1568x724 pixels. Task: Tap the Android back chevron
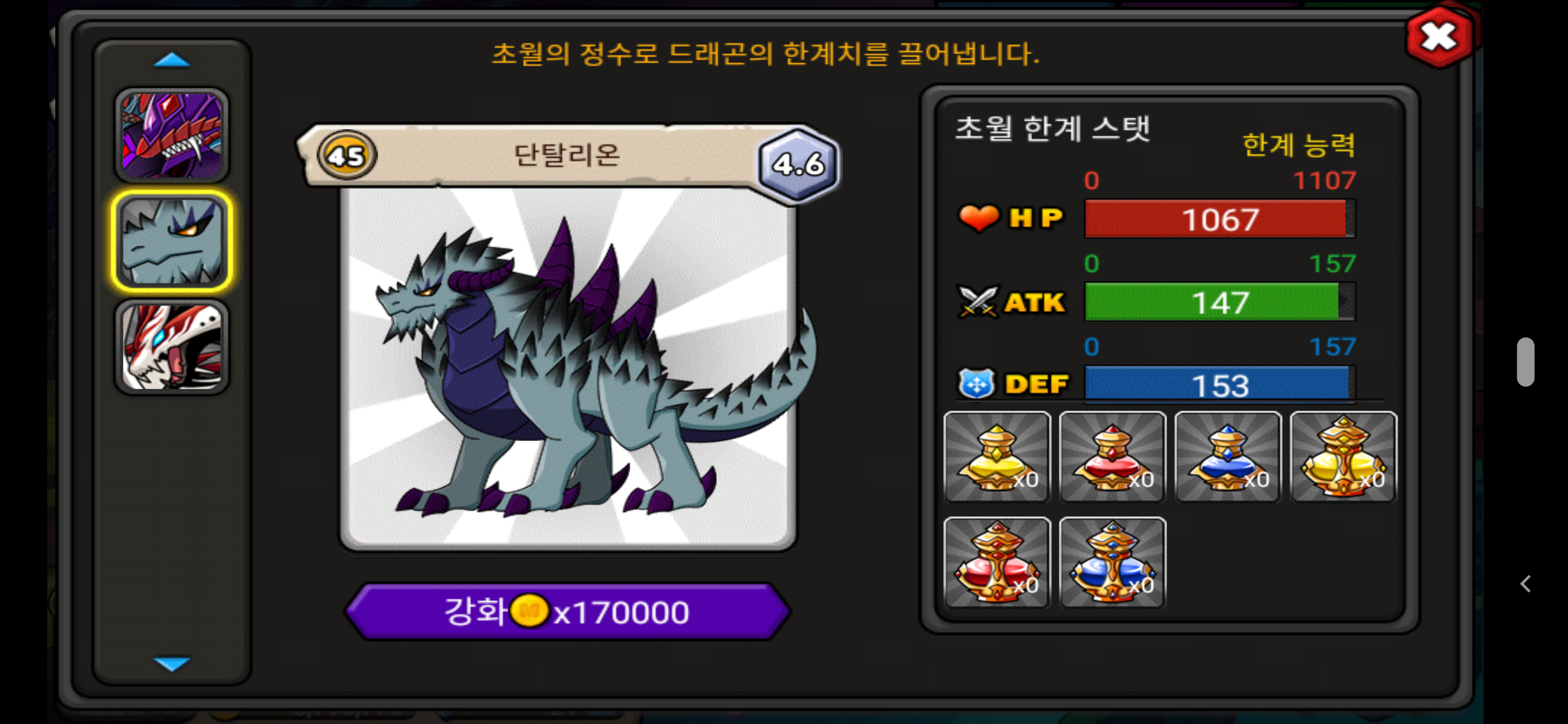click(1525, 584)
